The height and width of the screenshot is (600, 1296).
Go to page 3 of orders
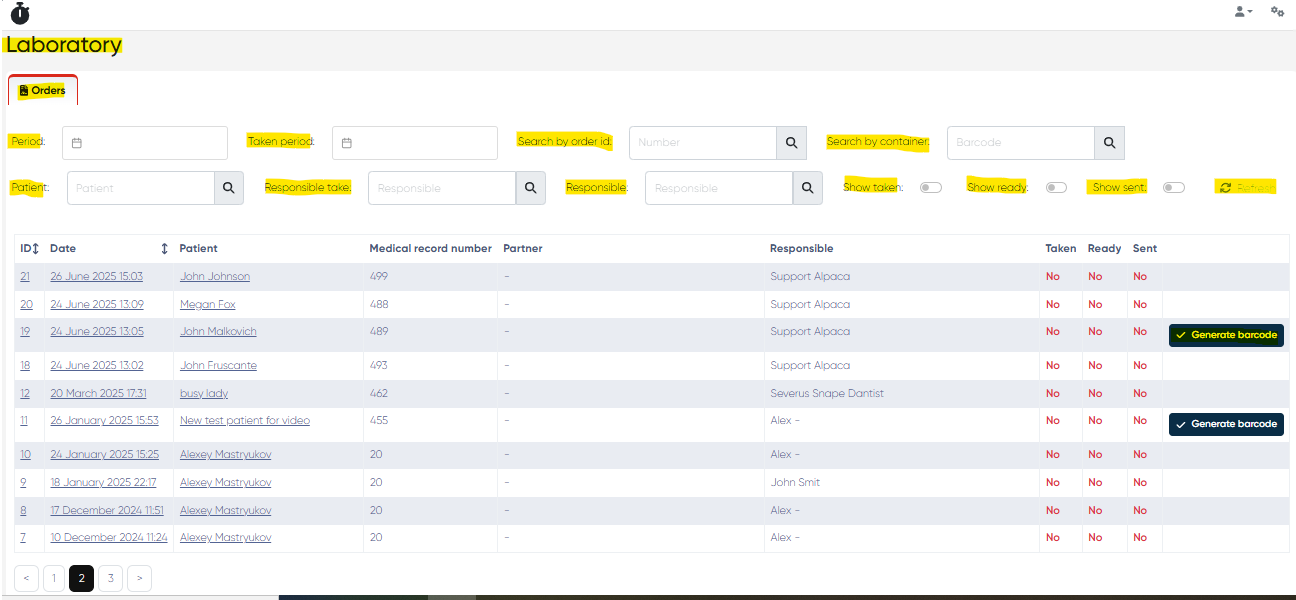pyautogui.click(x=110, y=578)
